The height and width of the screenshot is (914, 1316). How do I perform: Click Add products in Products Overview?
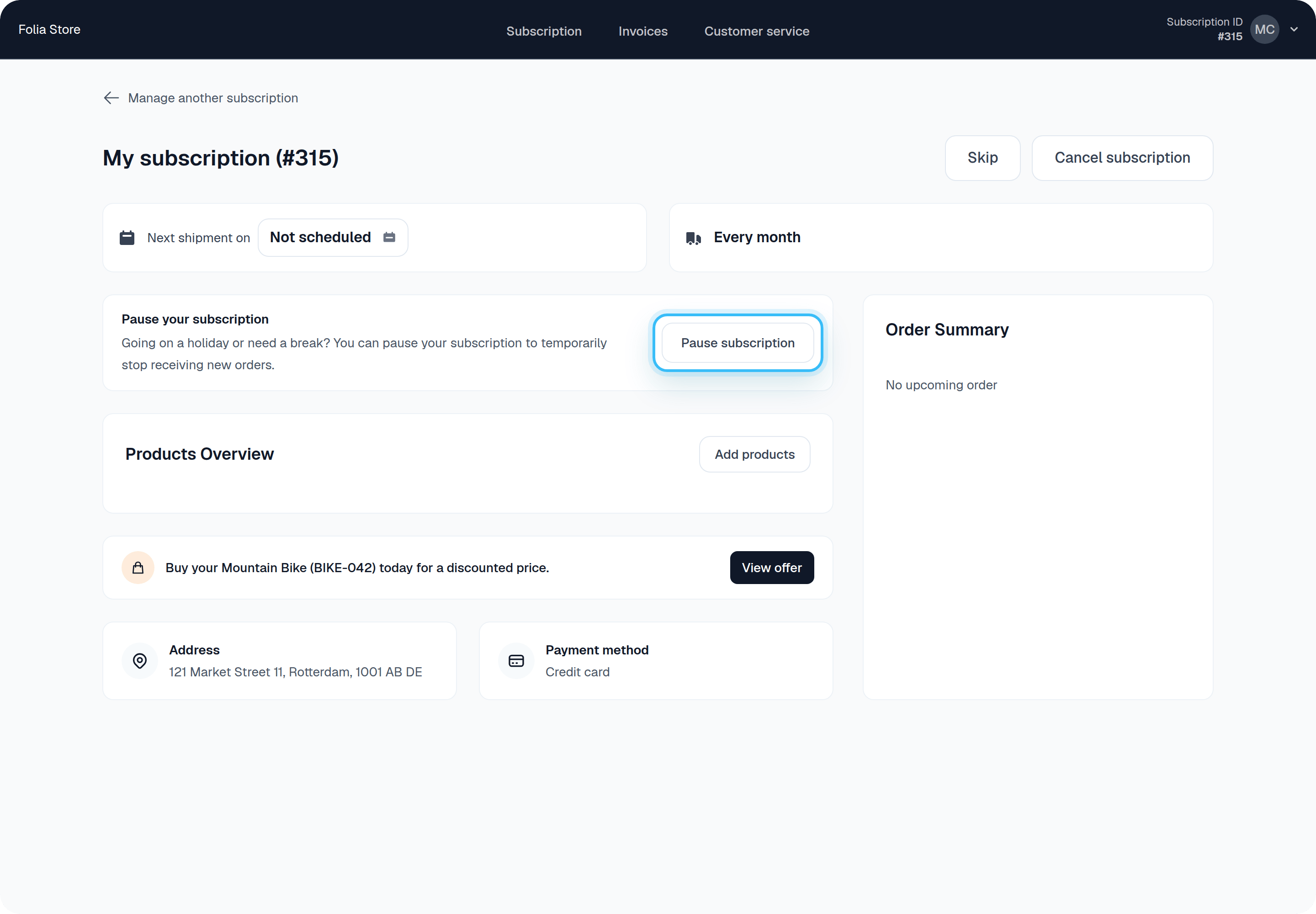click(755, 454)
